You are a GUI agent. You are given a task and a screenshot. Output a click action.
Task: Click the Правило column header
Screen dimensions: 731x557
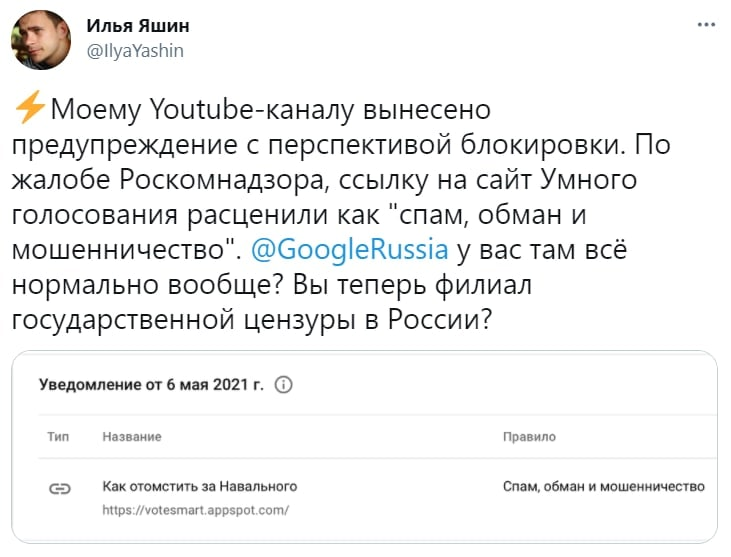[529, 437]
